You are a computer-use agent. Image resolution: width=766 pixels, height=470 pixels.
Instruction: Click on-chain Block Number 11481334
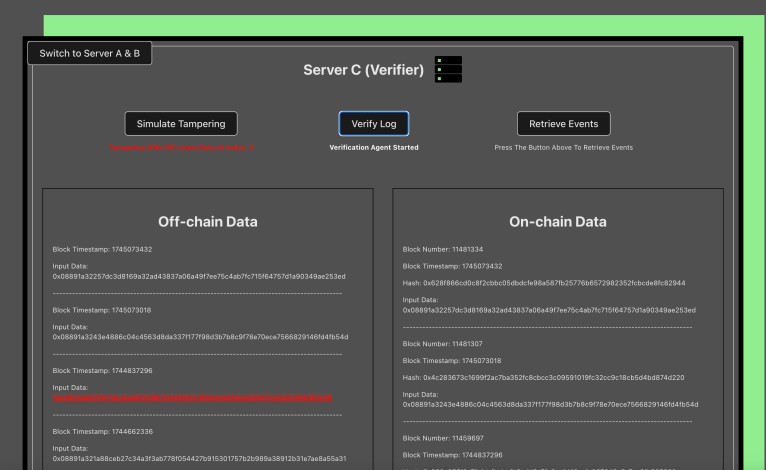point(443,249)
